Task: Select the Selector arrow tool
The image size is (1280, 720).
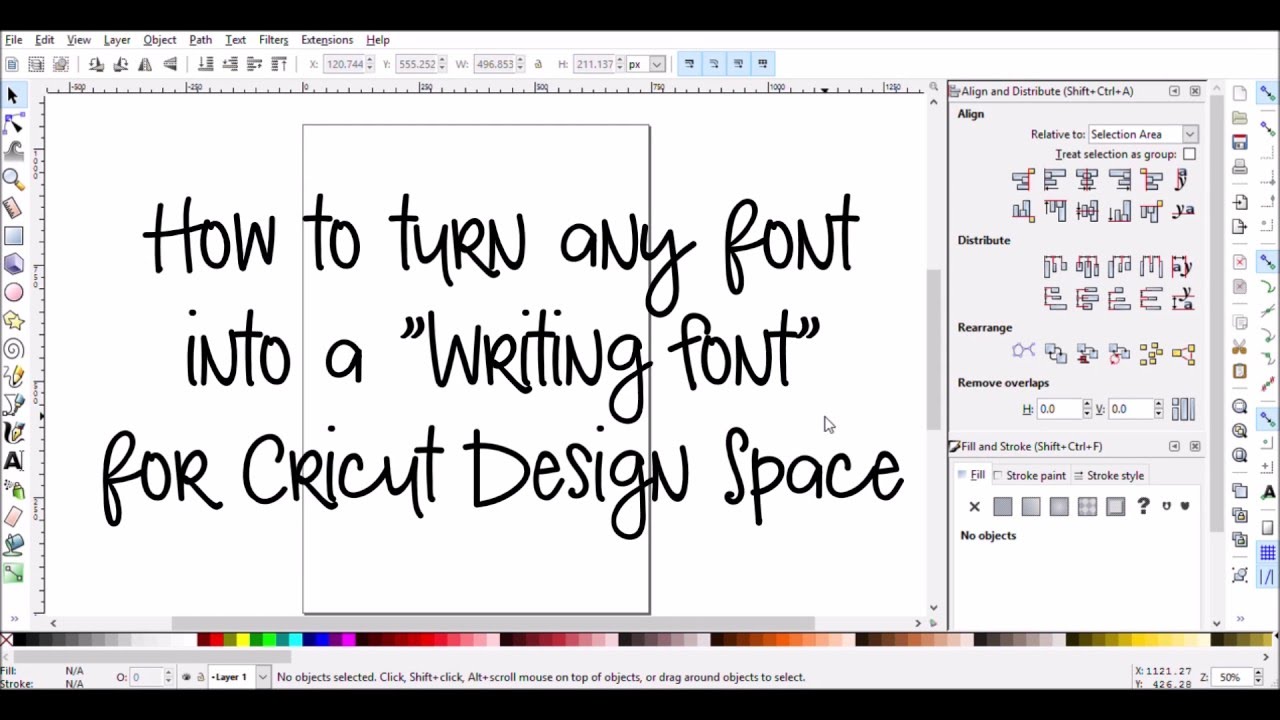Action: [13, 95]
